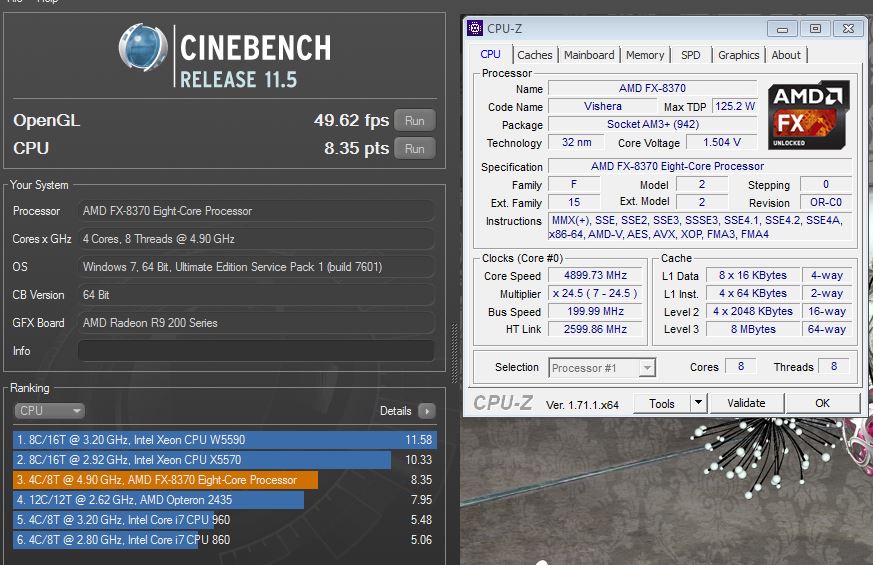Click the Name field AMD FX-8370

click(652, 88)
